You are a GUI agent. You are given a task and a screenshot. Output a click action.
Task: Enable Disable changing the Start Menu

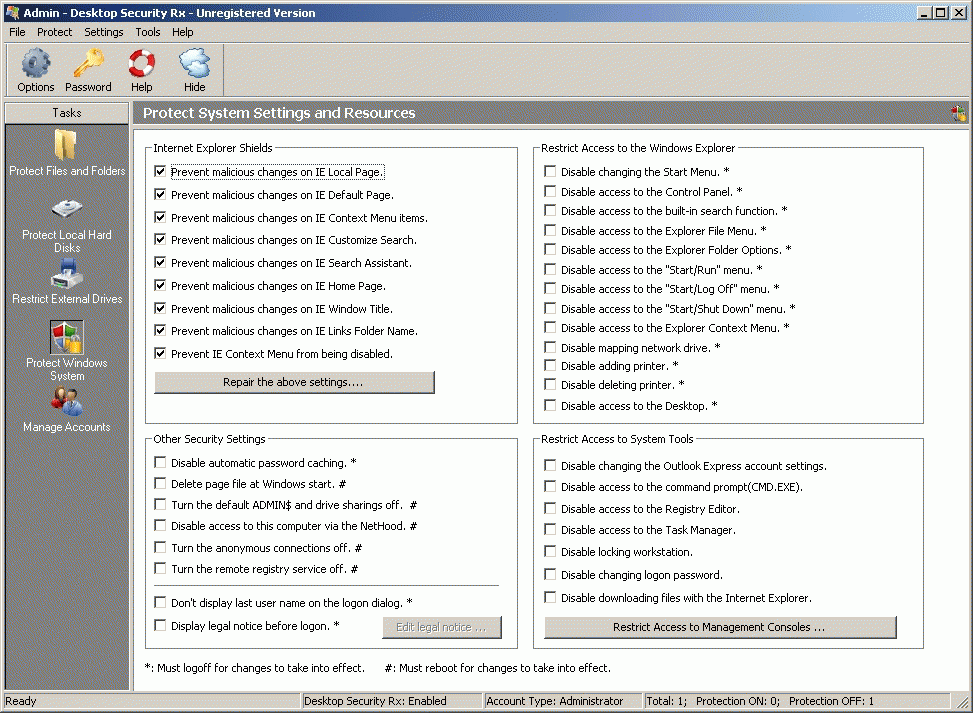[550, 171]
